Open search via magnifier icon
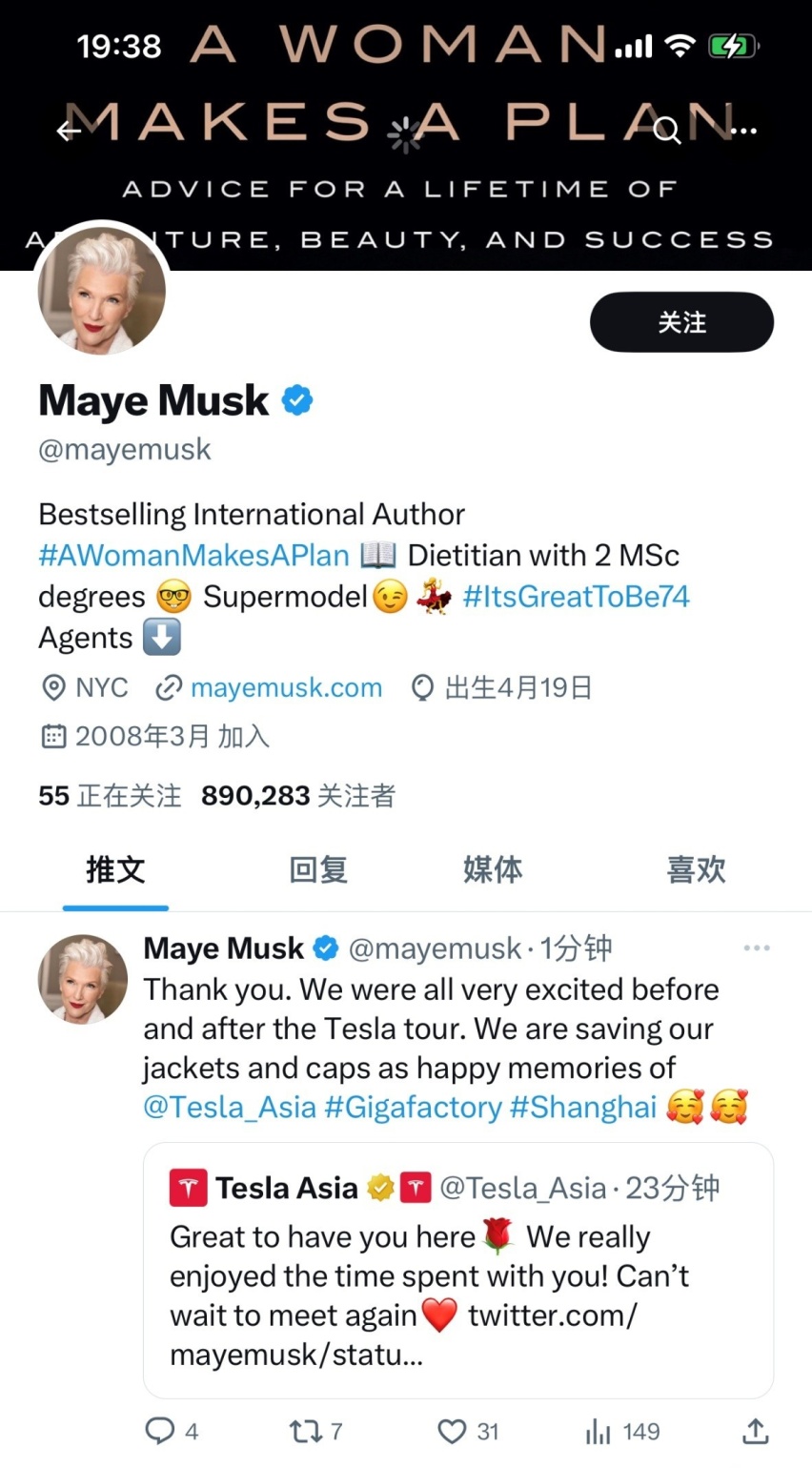The image size is (812, 1468). pos(667,131)
